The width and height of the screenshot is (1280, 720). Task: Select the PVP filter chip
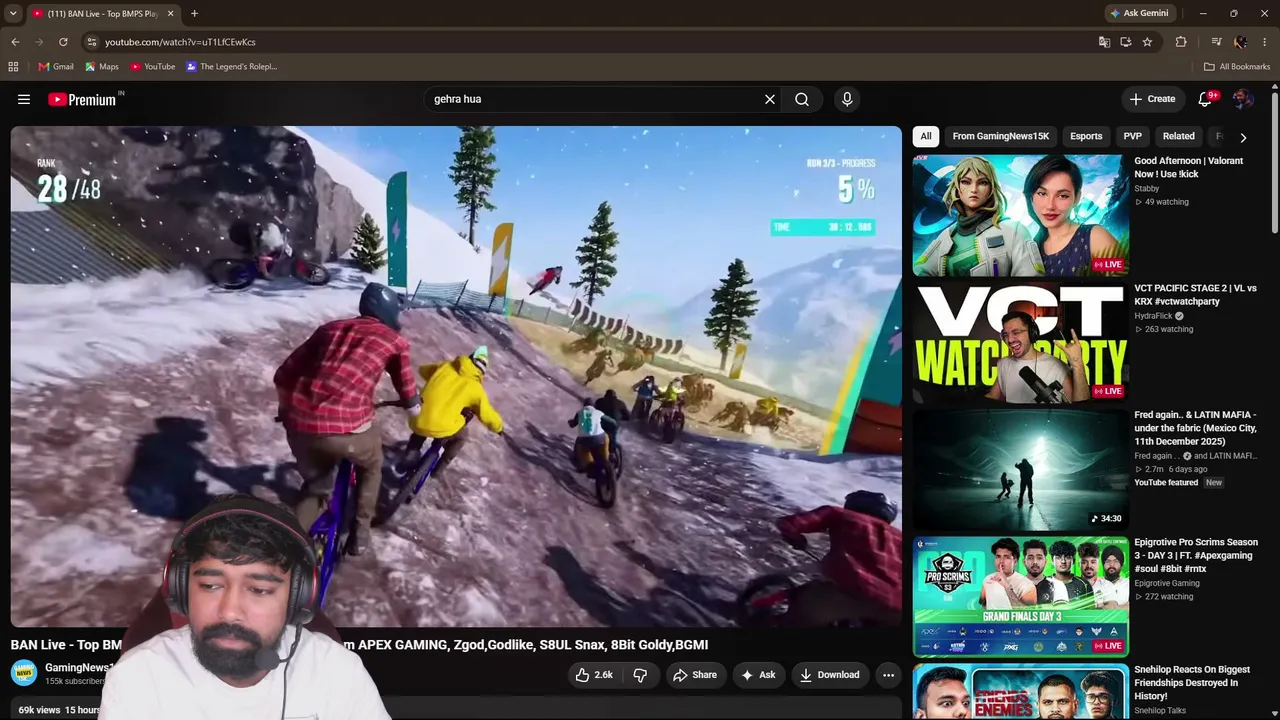pos(1132,136)
